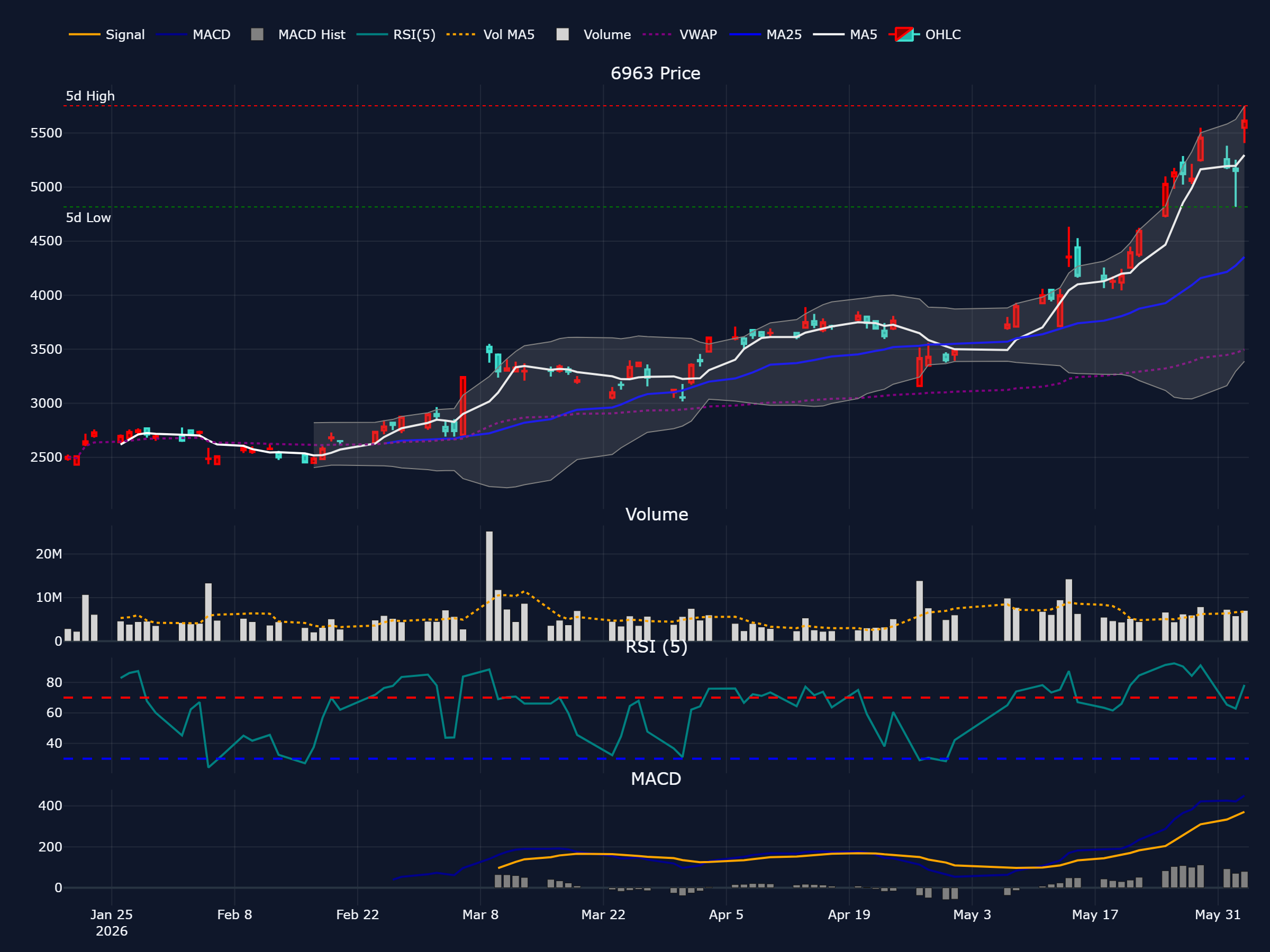Toggle the OHLC legend entry
1270x952 pixels.
click(x=925, y=34)
